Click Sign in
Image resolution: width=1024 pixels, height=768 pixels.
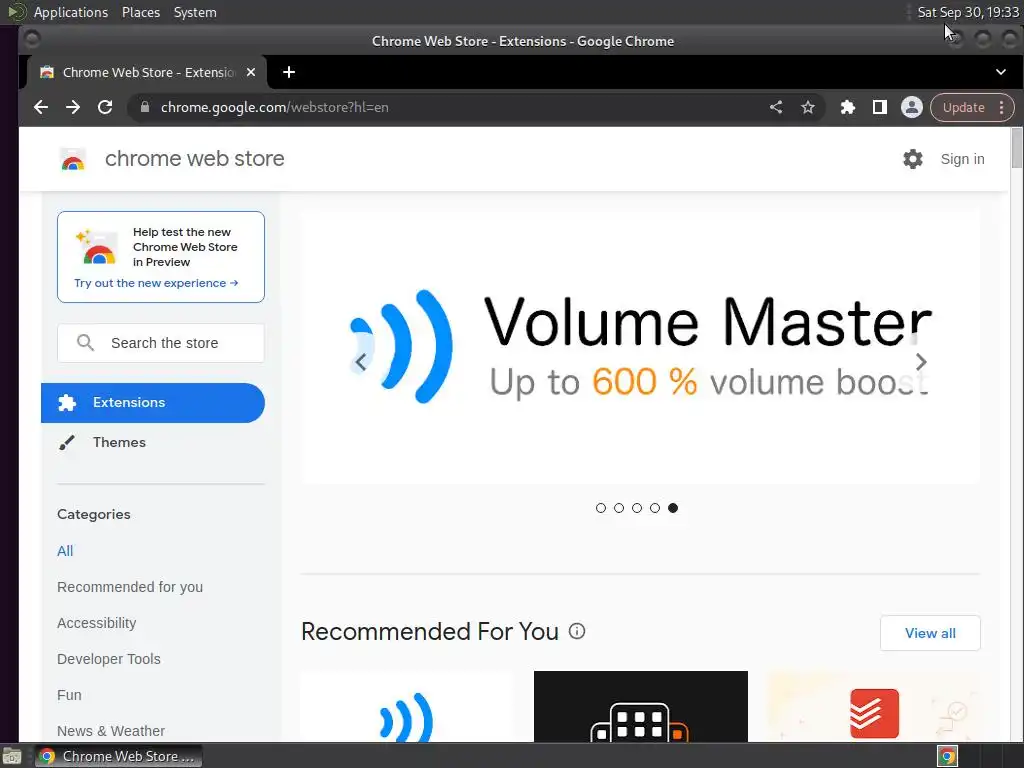[x=962, y=159]
